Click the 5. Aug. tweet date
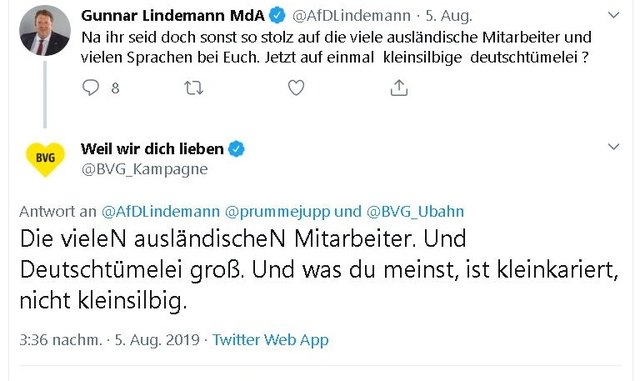Image resolution: width=640 pixels, height=381 pixels. [449, 16]
